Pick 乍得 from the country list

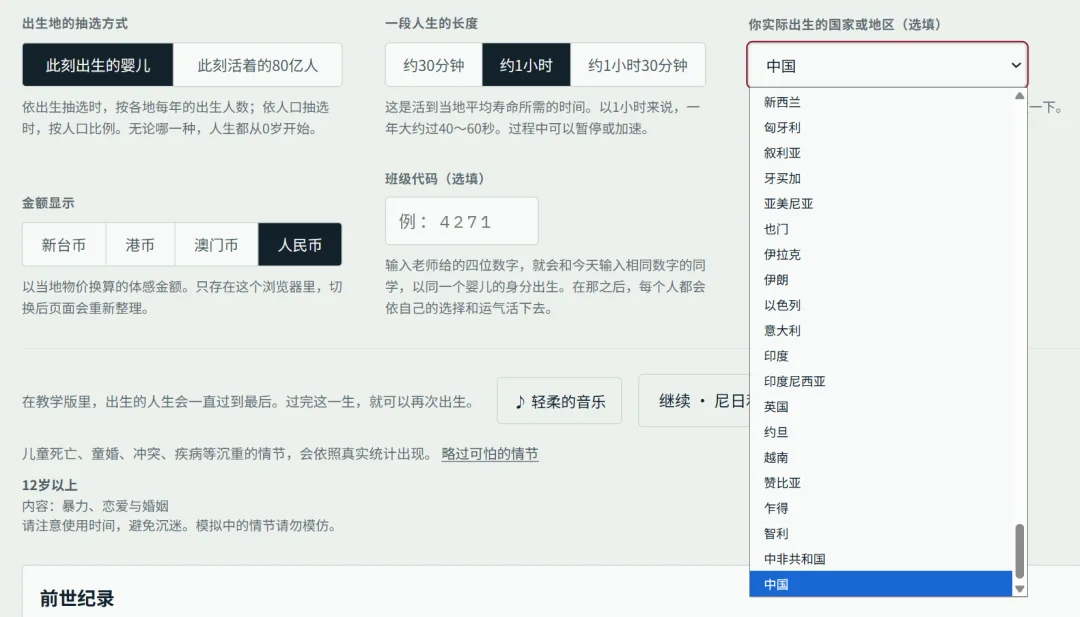881,508
